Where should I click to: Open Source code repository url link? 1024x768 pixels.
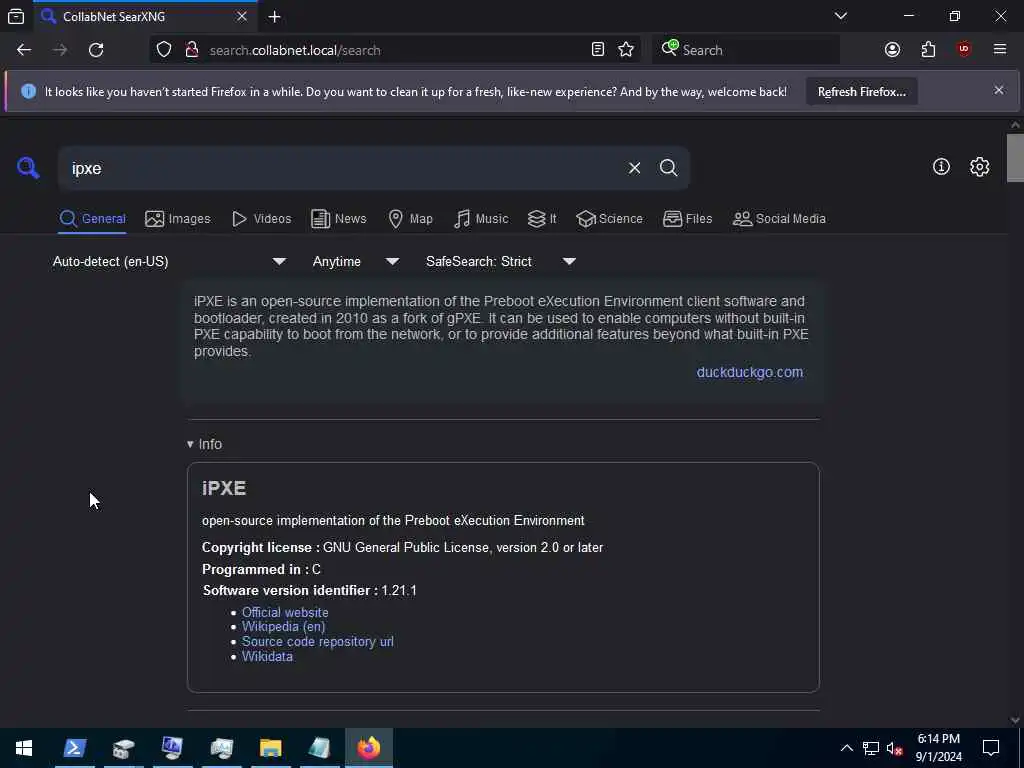[317, 641]
